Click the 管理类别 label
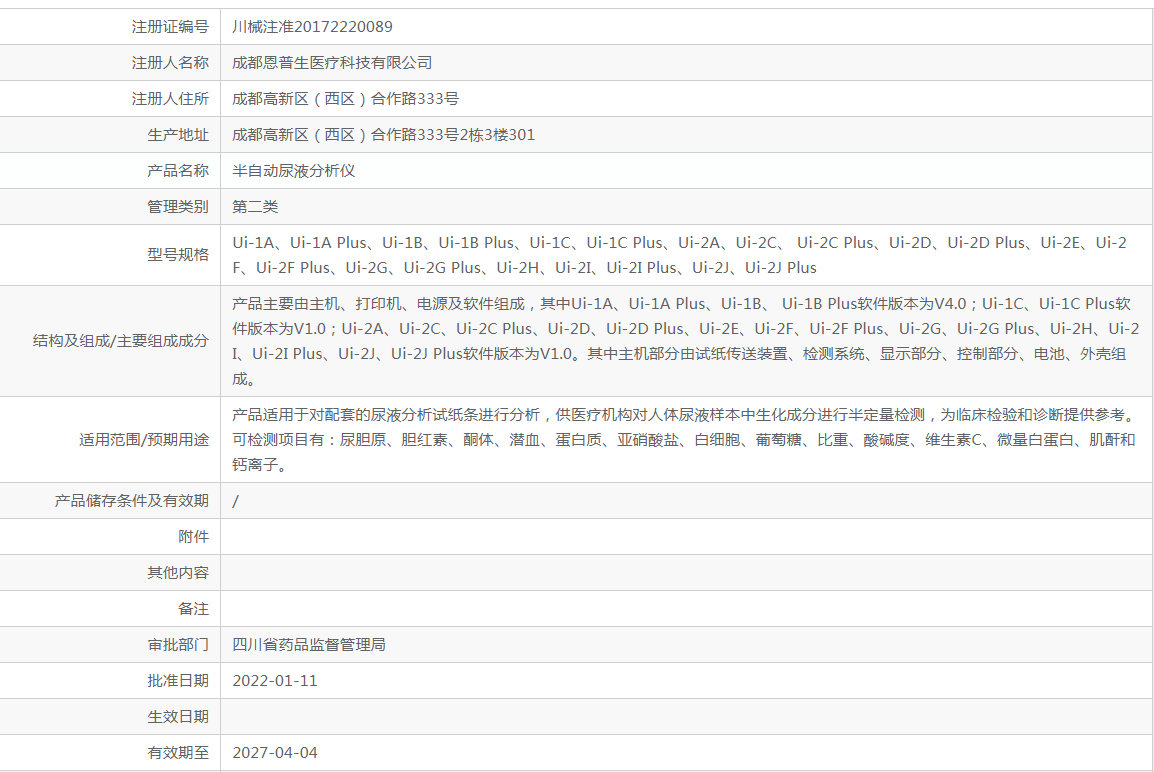This screenshot has width=1154, height=772. 178,207
